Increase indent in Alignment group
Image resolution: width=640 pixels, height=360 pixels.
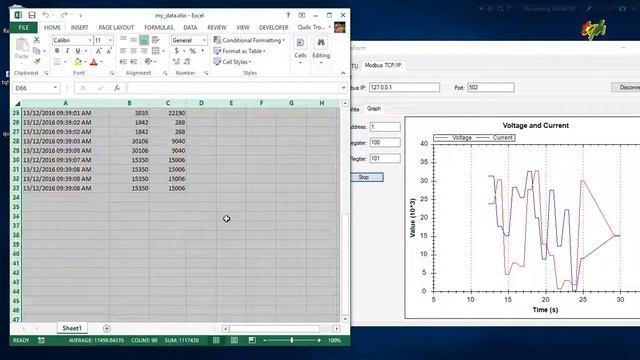point(133,62)
